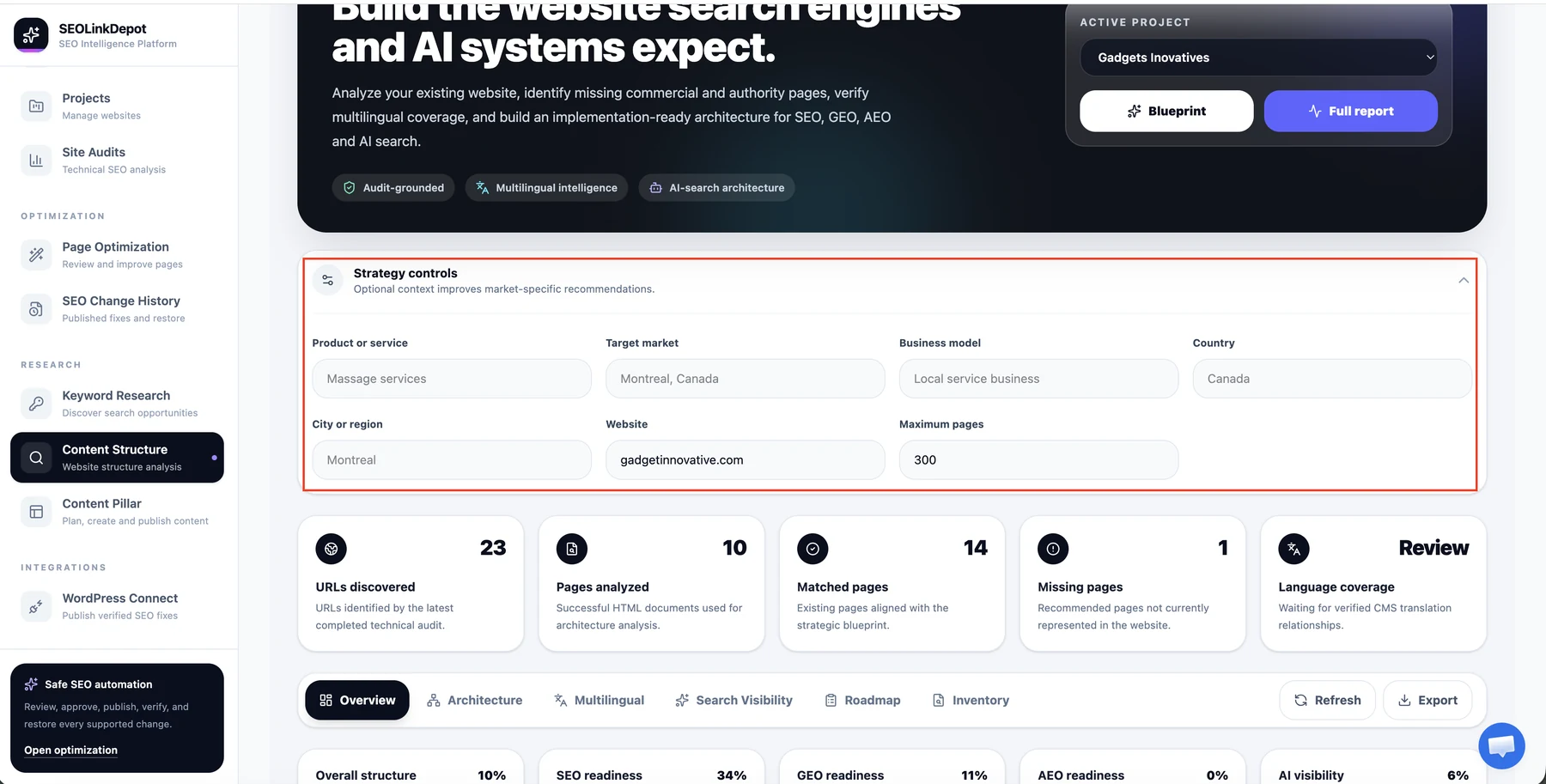Viewport: 1546px width, 784px height.
Task: Click the Refresh button
Action: pyautogui.click(x=1327, y=700)
